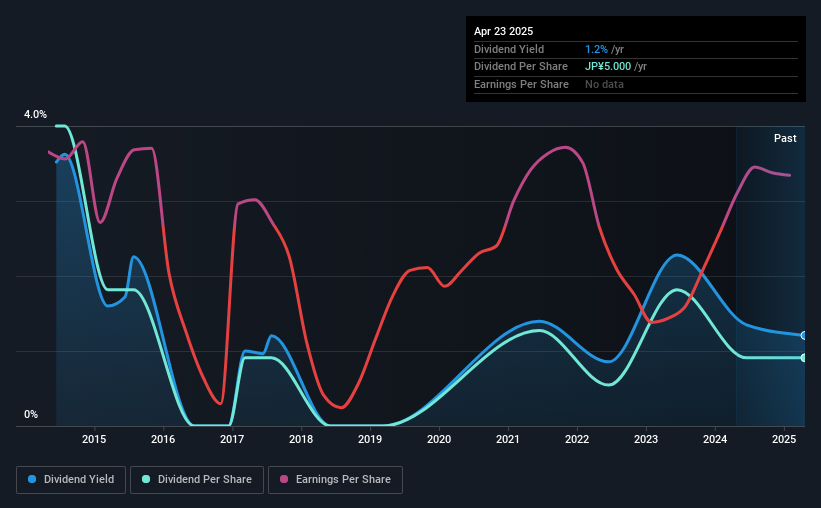Click the blue Dividend Yield legend dot
This screenshot has width=821, height=508.
pyautogui.click(x=32, y=479)
